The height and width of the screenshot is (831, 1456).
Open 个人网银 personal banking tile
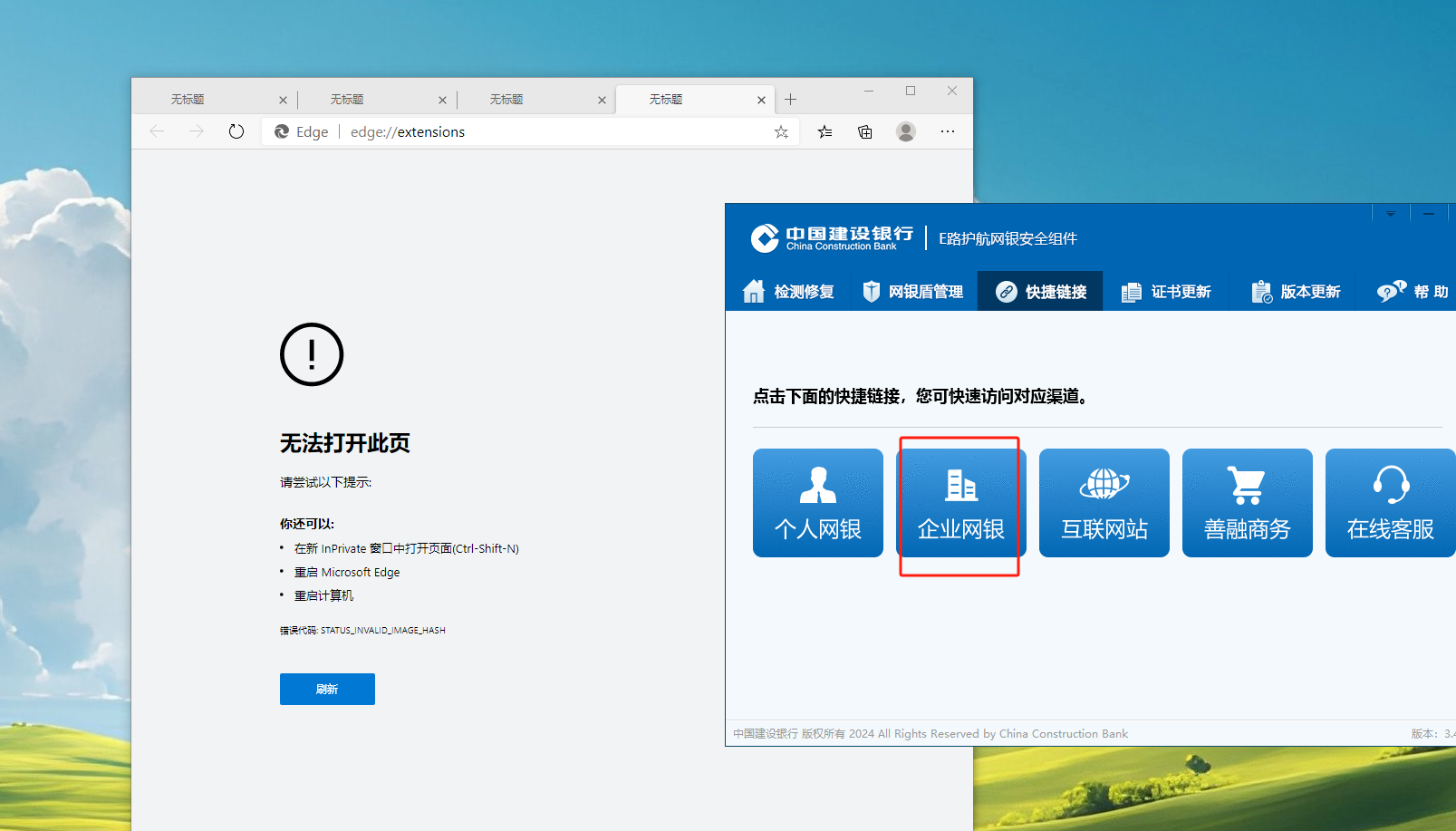pos(818,503)
